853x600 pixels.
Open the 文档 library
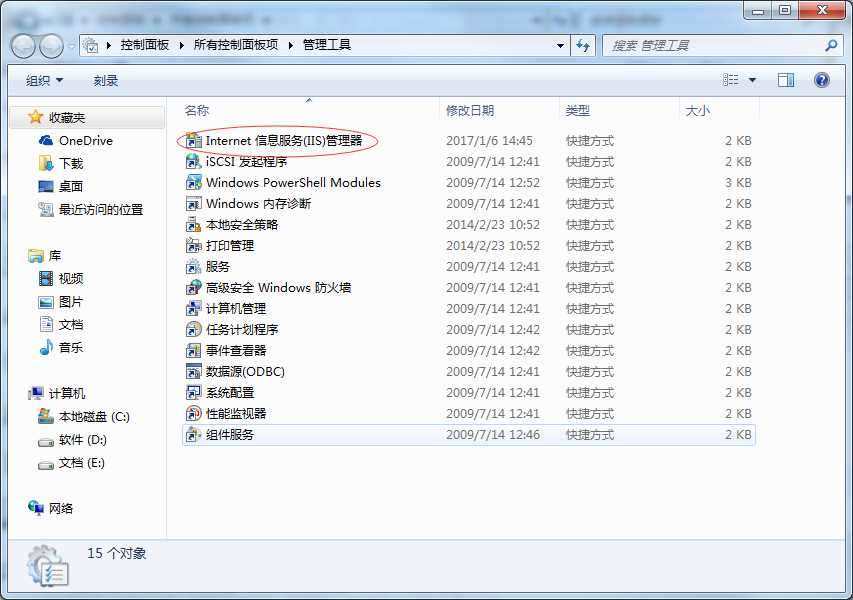click(x=61, y=325)
